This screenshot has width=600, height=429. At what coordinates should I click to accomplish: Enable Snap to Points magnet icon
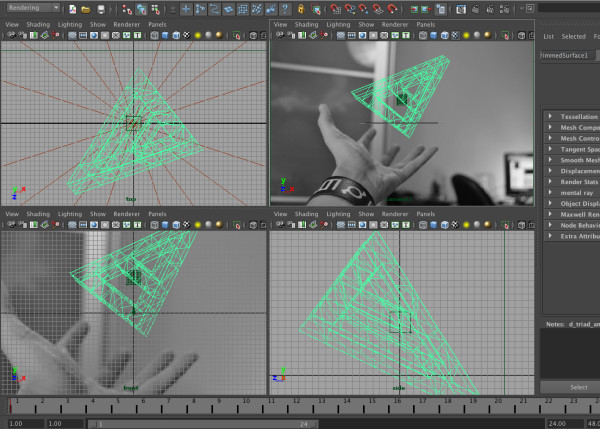coord(364,9)
